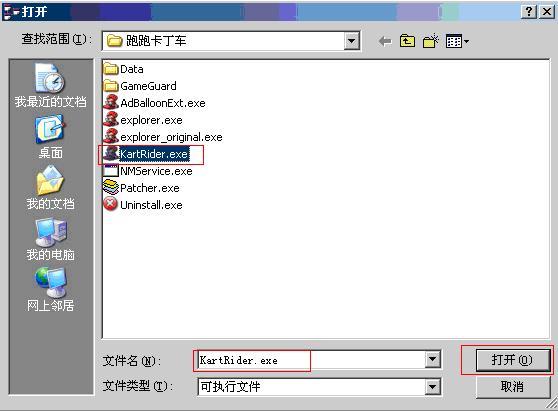Viewport: 558px width, 411px height.
Task: Select the Uninstall.exe file
Action: pyautogui.click(x=143, y=205)
